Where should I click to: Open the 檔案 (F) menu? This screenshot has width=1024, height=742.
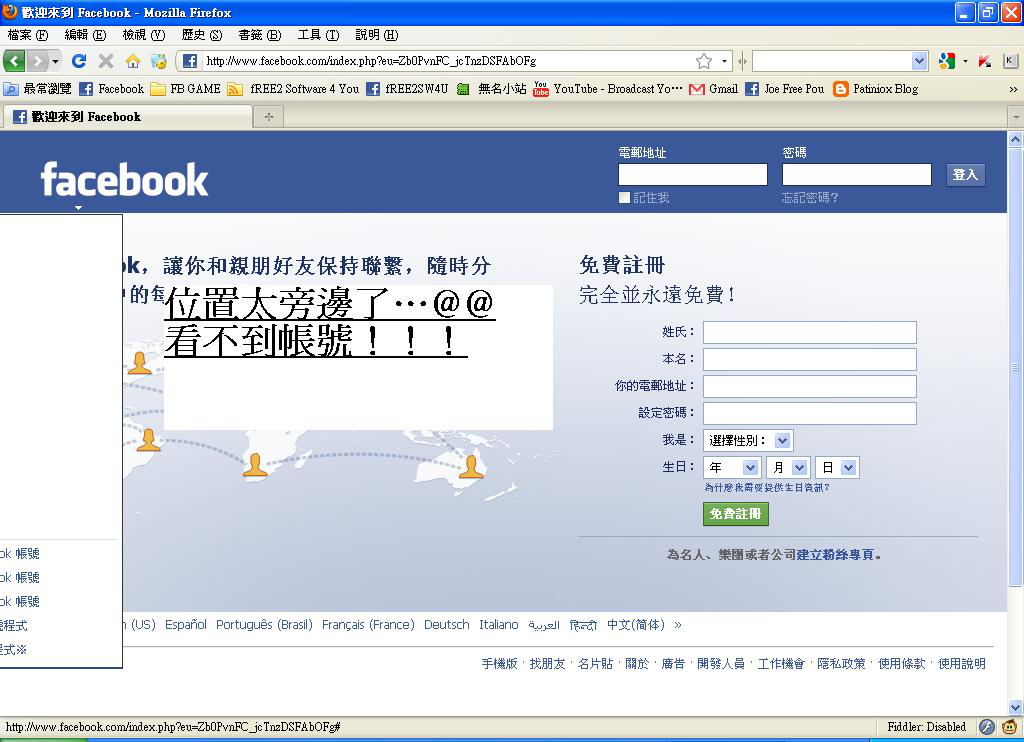click(28, 35)
